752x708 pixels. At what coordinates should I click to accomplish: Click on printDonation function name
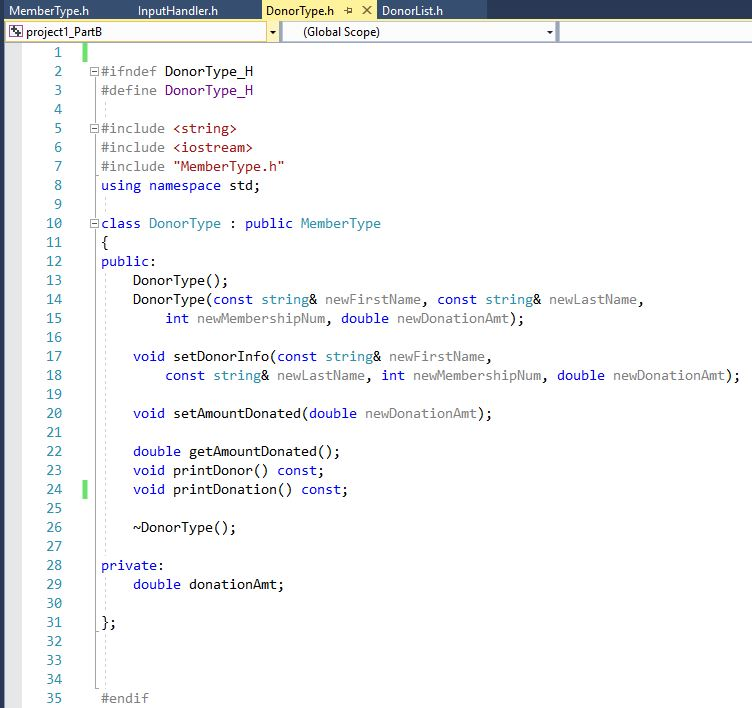[225, 489]
